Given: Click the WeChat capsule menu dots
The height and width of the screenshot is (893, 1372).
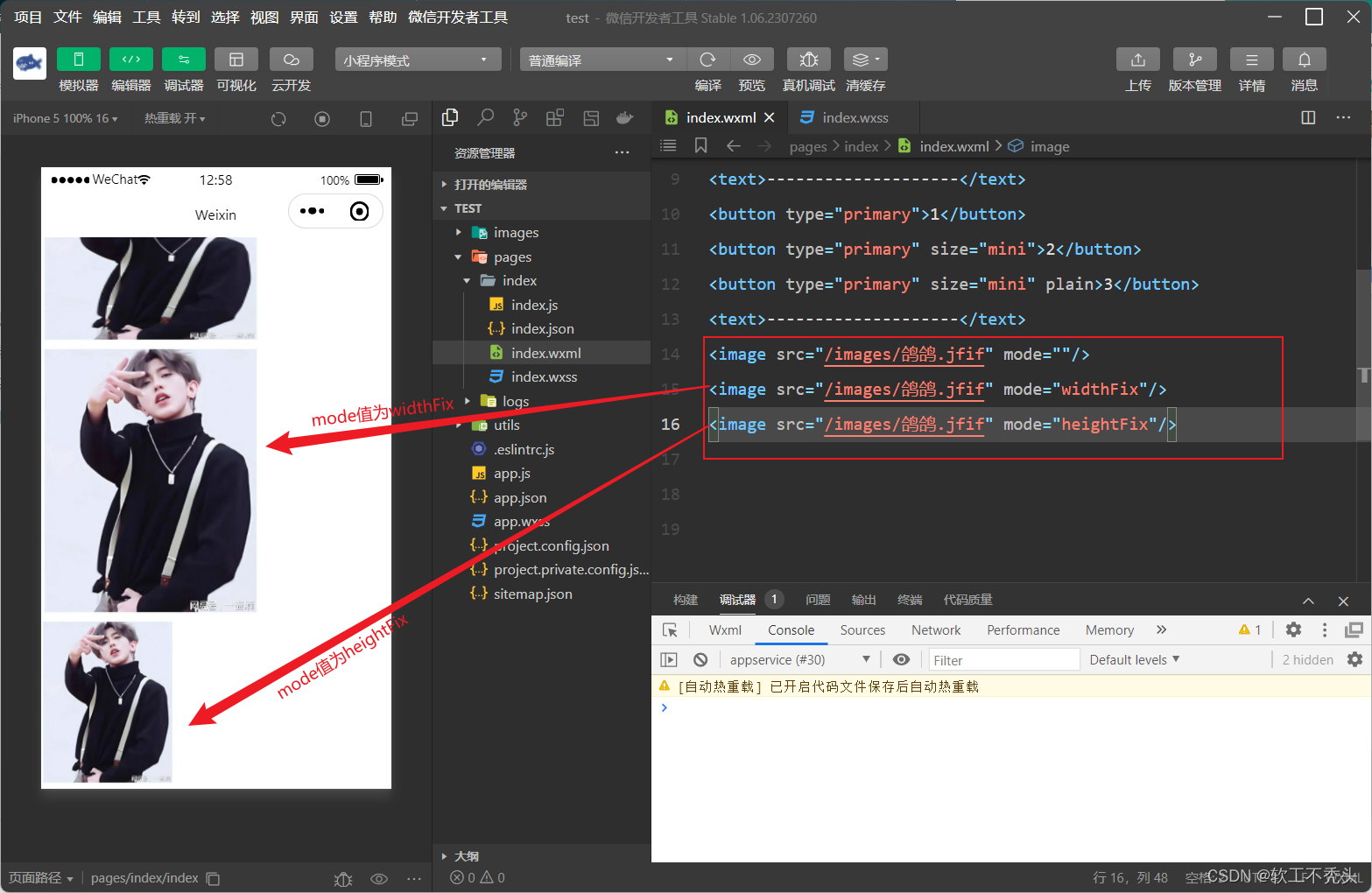Looking at the screenshot, I should click(312, 211).
